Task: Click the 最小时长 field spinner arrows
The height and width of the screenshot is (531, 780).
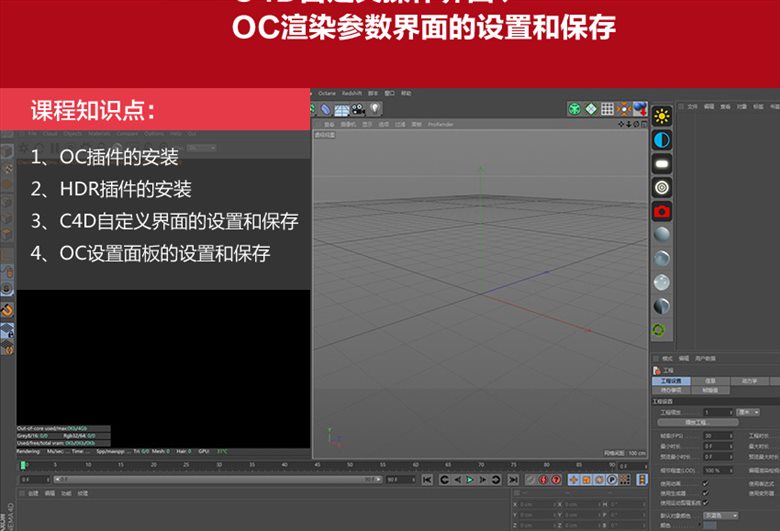Action: point(731,446)
